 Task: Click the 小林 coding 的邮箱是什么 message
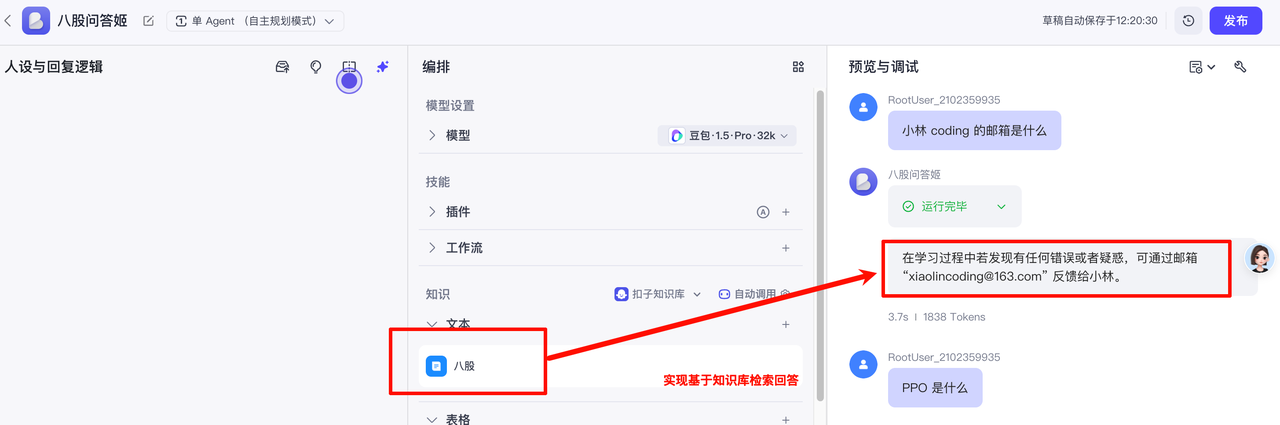pos(974,131)
